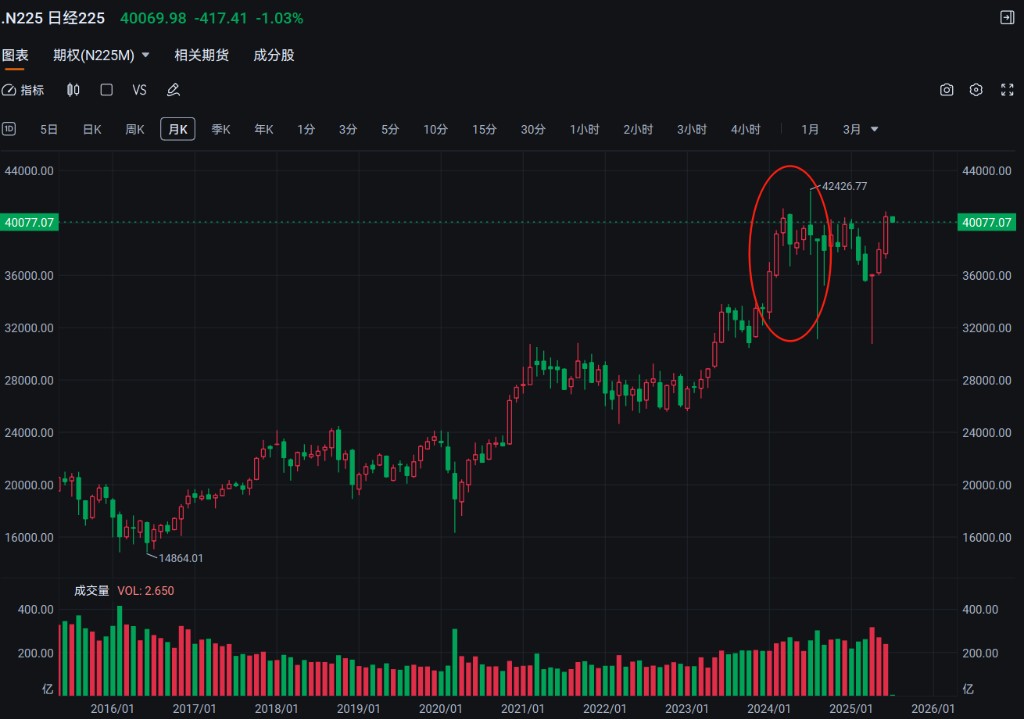Screen dimensions: 1024x719
Task: Click the 28000.00 label on right axis
Action: (x=987, y=381)
